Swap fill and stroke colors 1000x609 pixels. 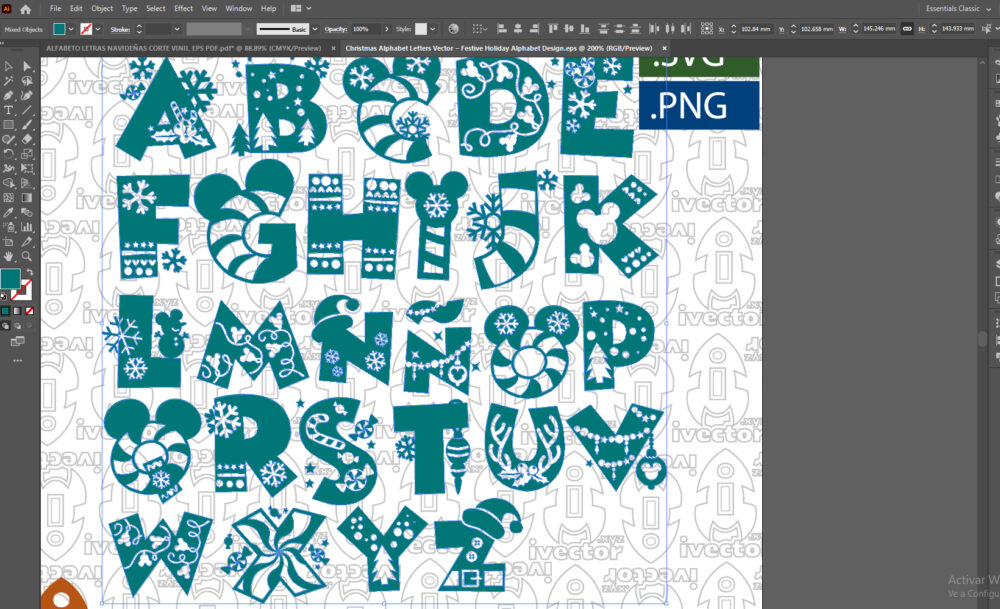pos(29,272)
